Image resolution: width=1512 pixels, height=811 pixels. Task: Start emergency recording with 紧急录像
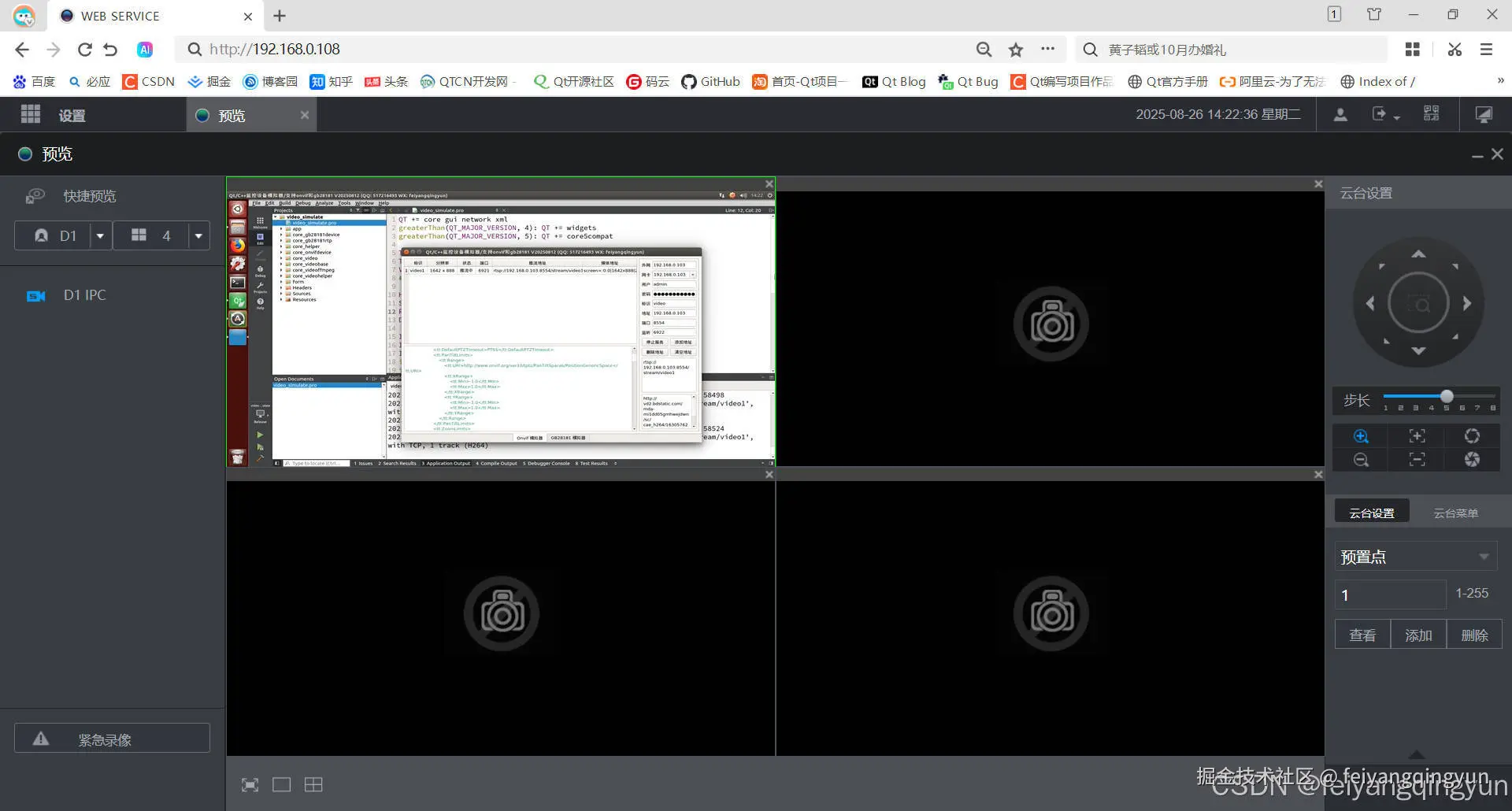pyautogui.click(x=112, y=739)
